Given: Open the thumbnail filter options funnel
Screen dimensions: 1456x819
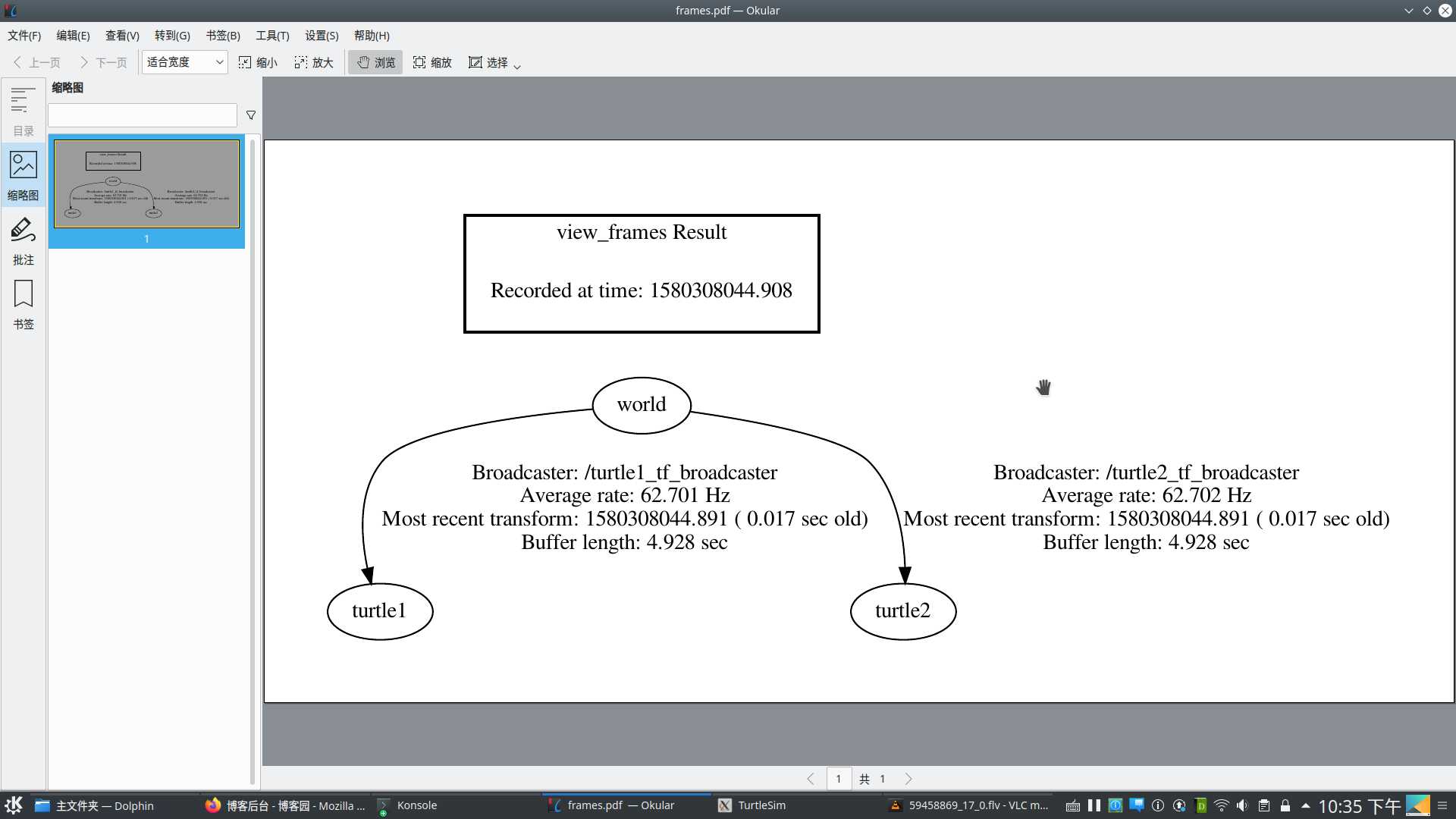Looking at the screenshot, I should [x=251, y=115].
